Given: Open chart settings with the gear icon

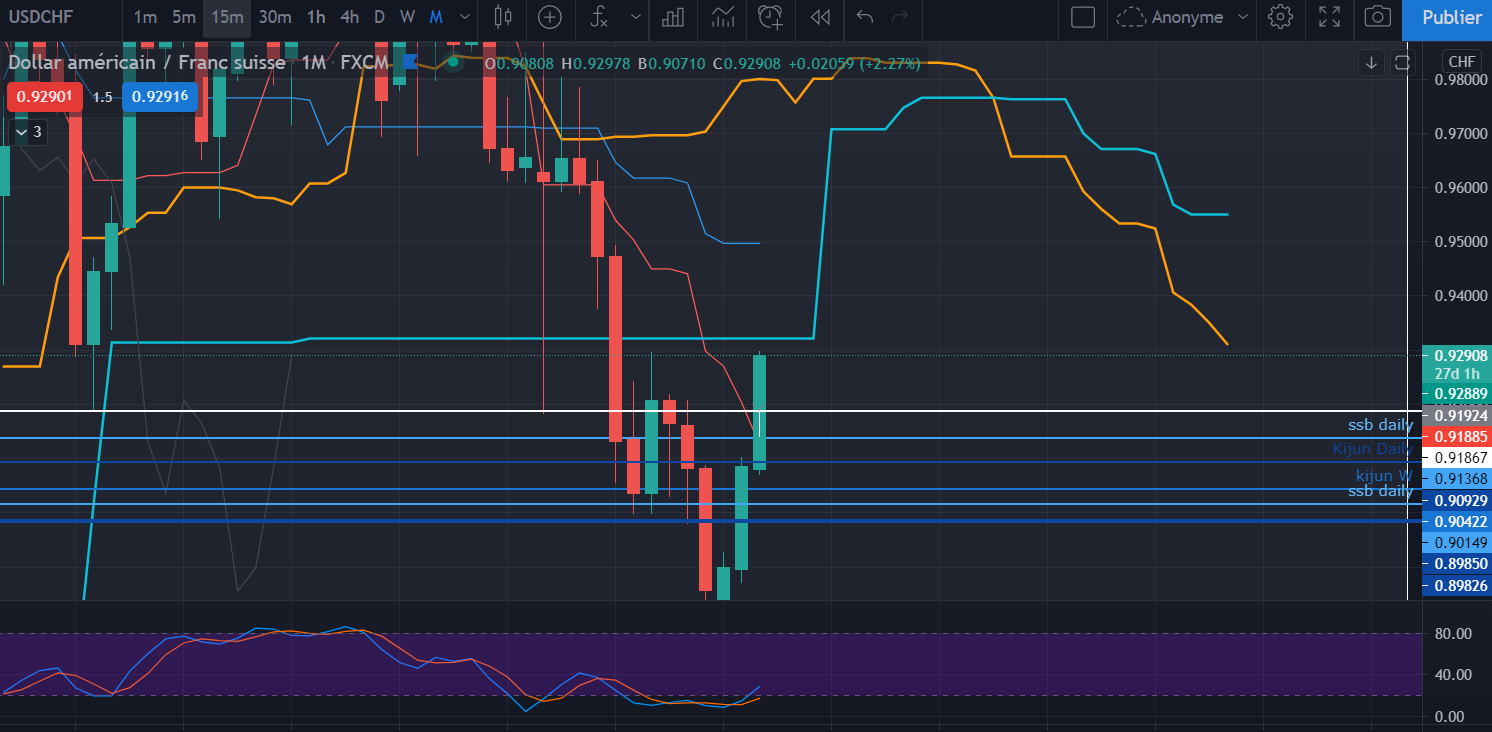Looking at the screenshot, I should tap(1279, 17).
